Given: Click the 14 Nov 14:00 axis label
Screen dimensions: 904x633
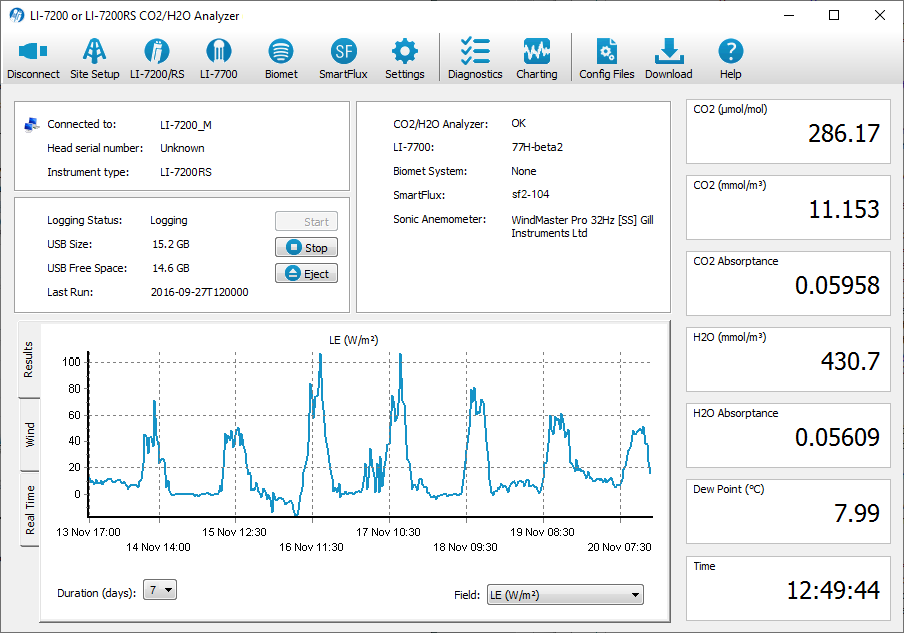Looking at the screenshot, I should coord(158,547).
